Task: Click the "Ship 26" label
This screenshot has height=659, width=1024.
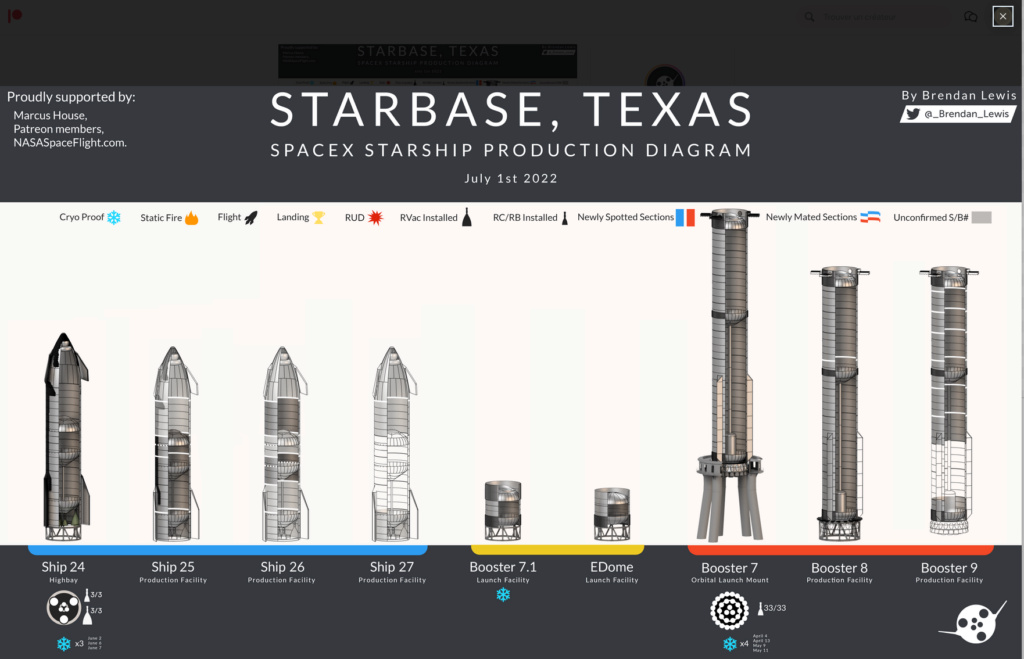Action: [x=283, y=567]
